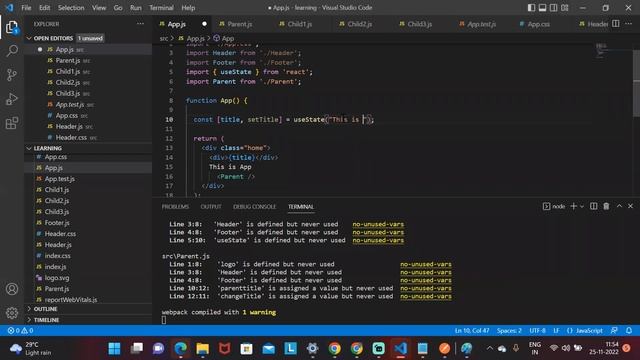Open the Accounts menu

(12, 289)
